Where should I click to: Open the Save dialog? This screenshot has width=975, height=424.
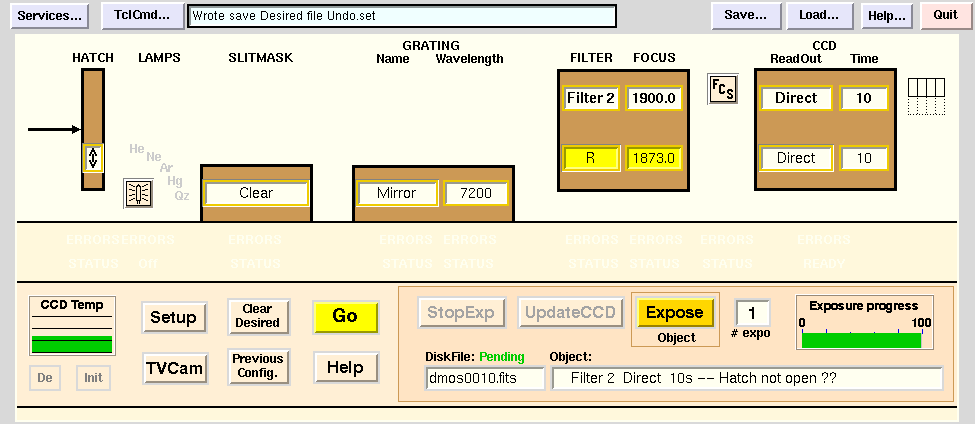coord(745,16)
